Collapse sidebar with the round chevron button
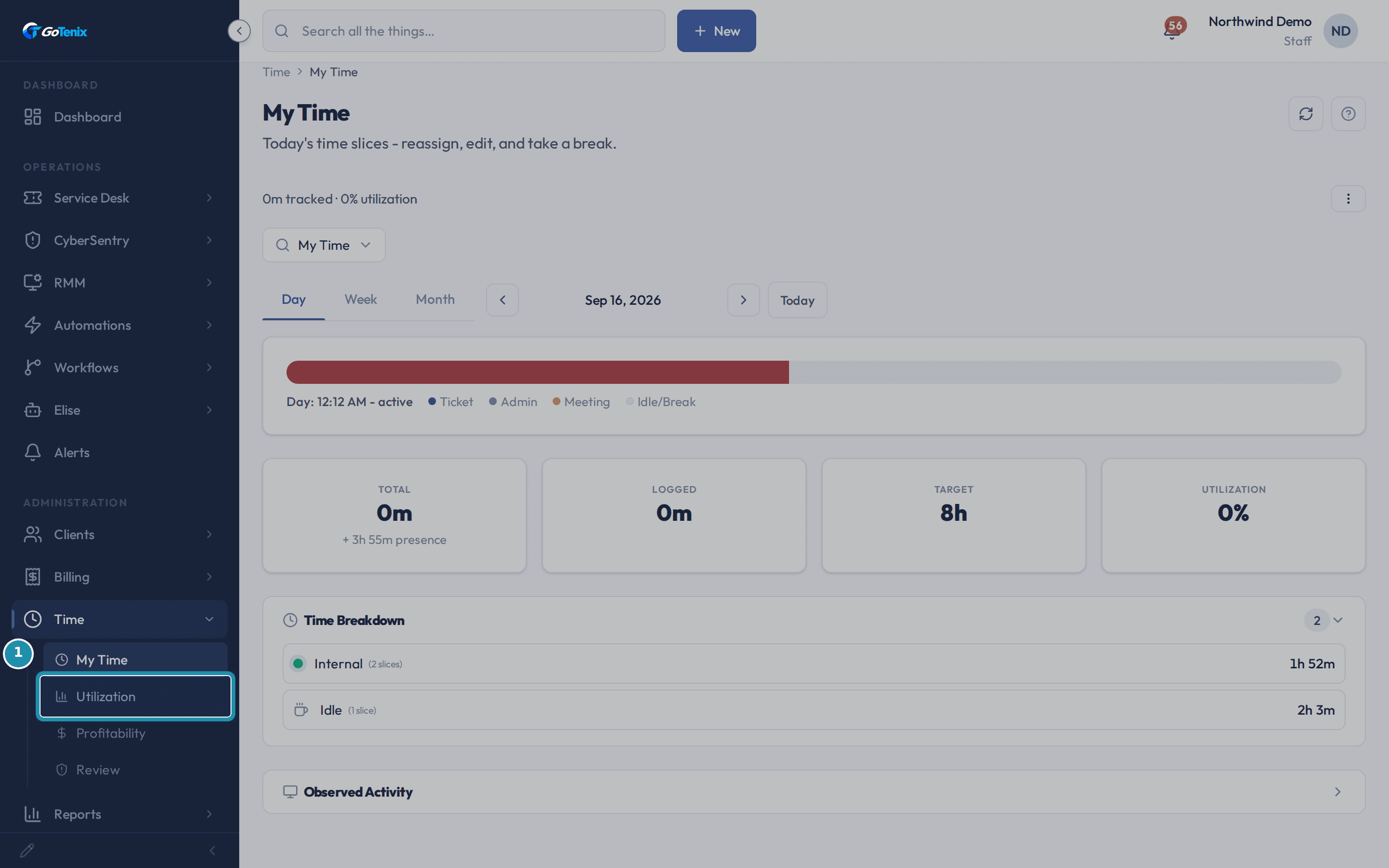 pos(239,31)
